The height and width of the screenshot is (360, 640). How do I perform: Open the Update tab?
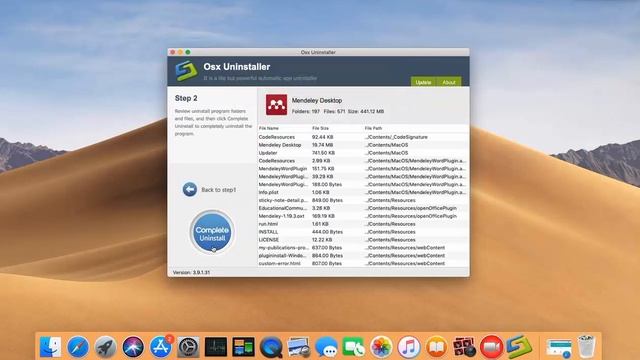point(423,82)
